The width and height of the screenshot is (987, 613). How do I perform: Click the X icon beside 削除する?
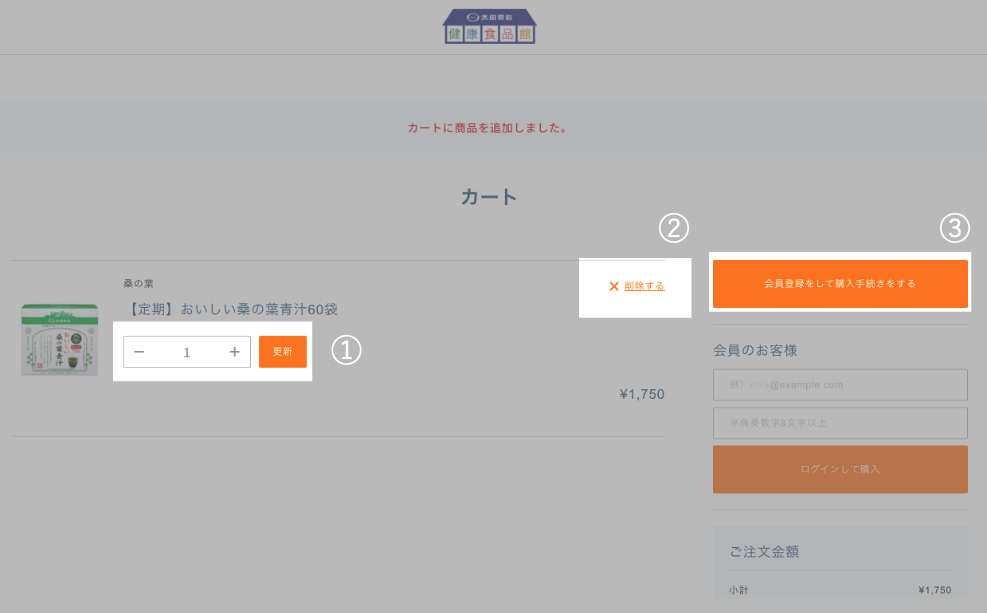point(614,286)
